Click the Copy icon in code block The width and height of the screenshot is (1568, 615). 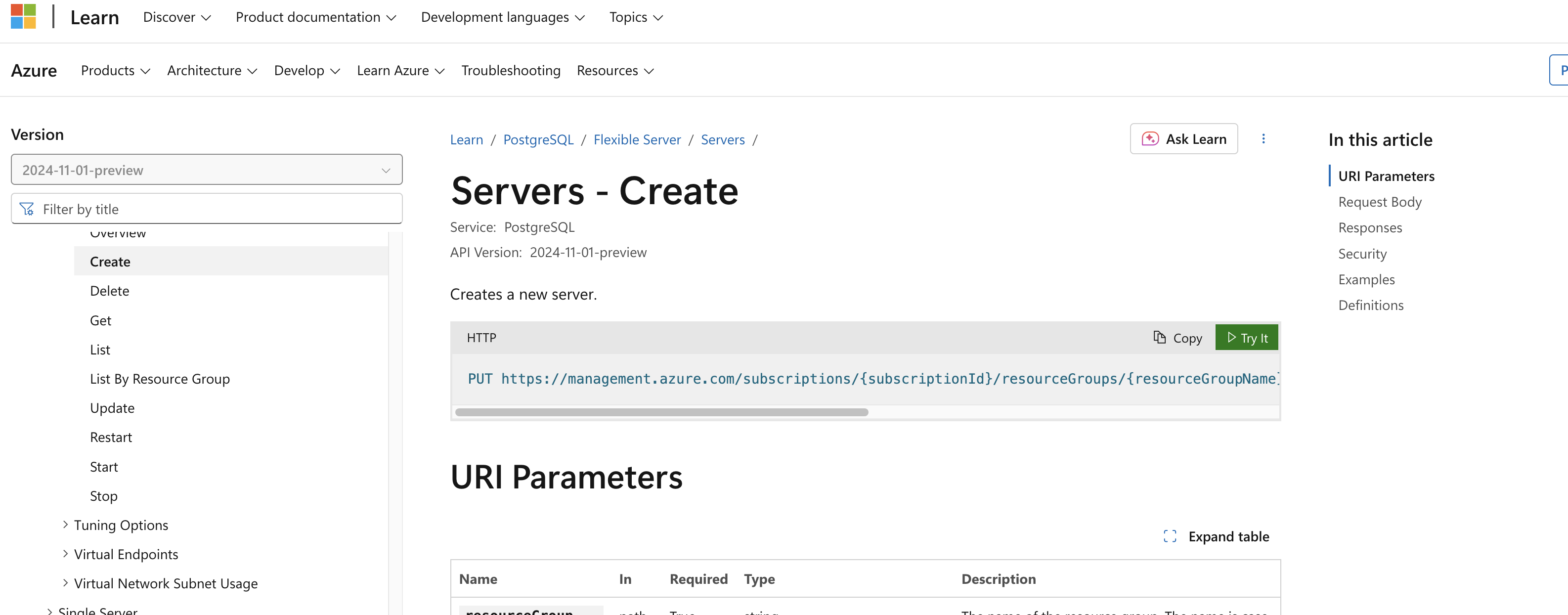[1160, 337]
